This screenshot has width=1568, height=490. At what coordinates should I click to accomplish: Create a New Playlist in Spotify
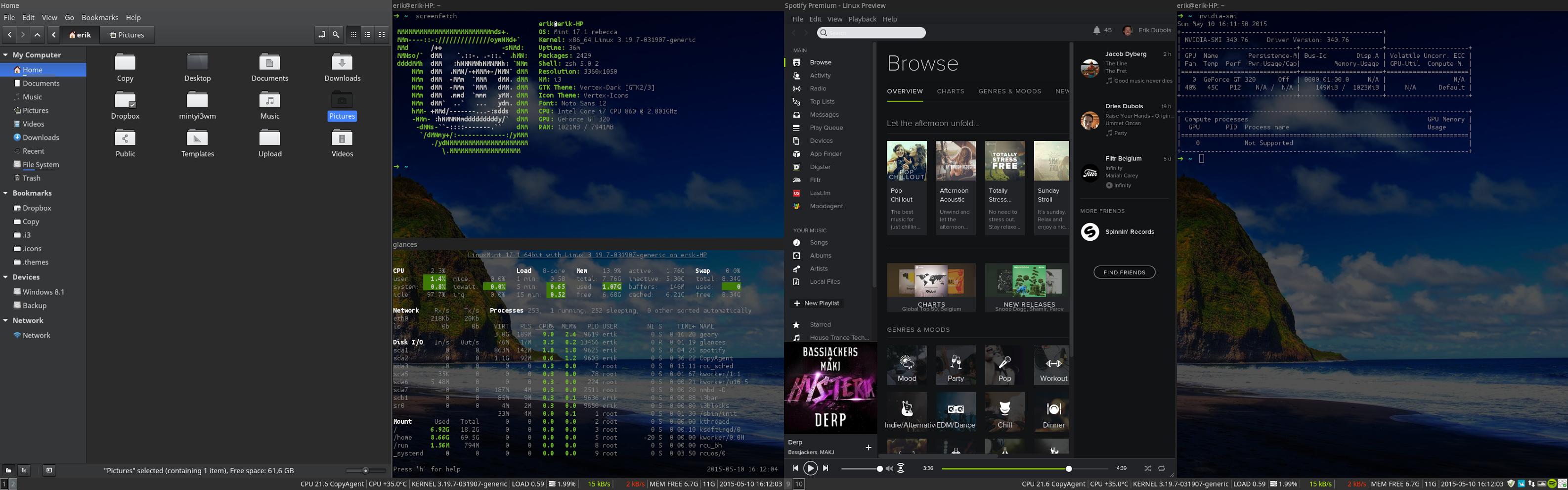click(x=816, y=303)
